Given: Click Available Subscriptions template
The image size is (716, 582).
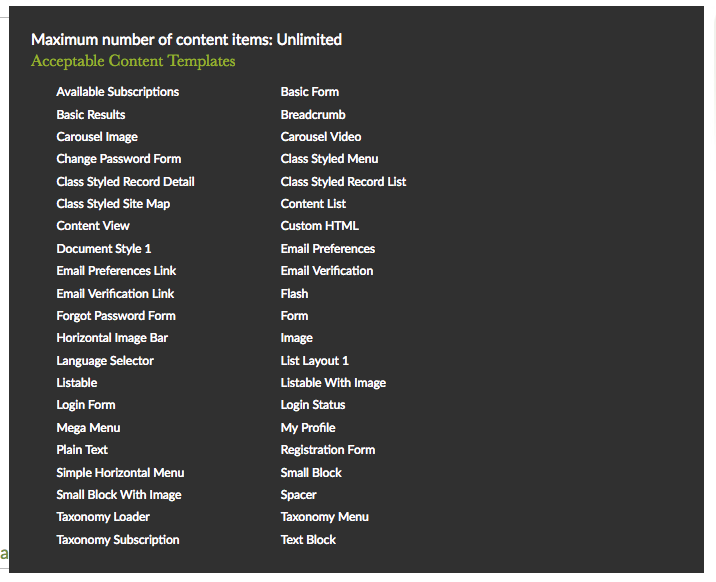Looking at the screenshot, I should 117,92.
